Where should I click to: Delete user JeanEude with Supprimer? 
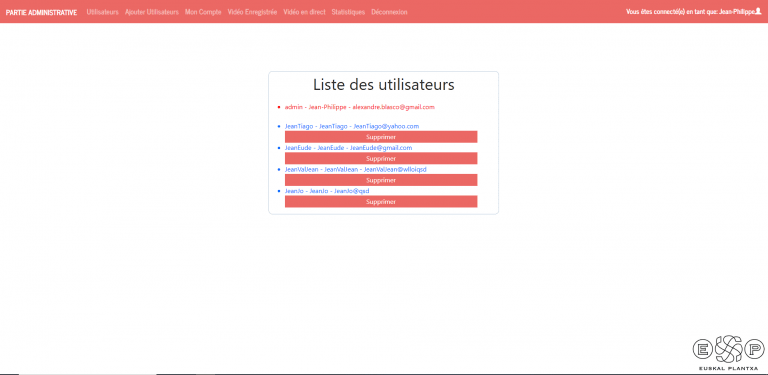tap(381, 159)
